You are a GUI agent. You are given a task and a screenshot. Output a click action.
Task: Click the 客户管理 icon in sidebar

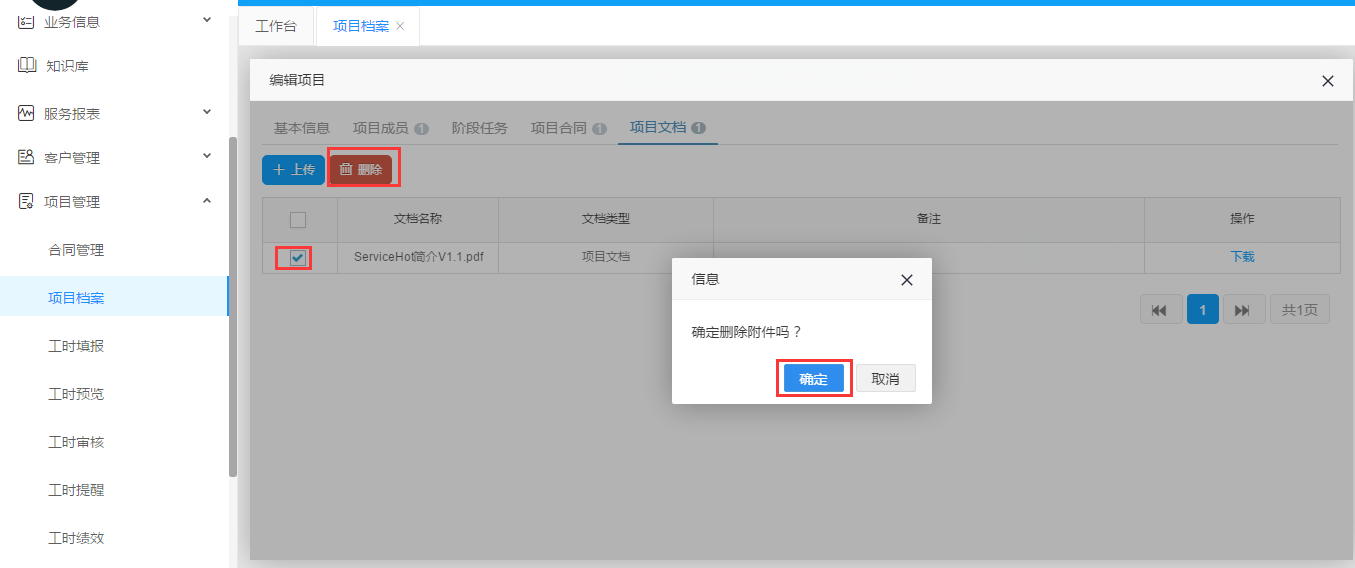coord(27,157)
